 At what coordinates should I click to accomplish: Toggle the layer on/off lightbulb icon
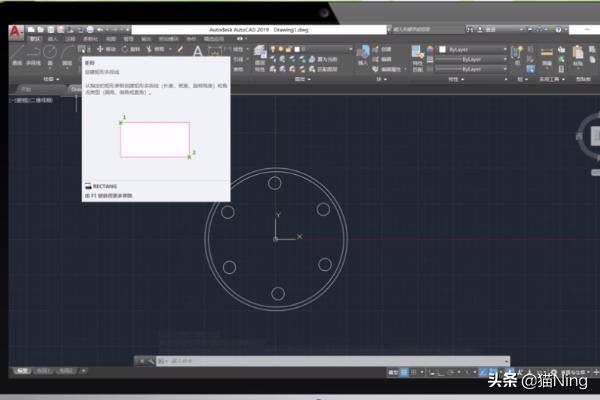click(273, 49)
